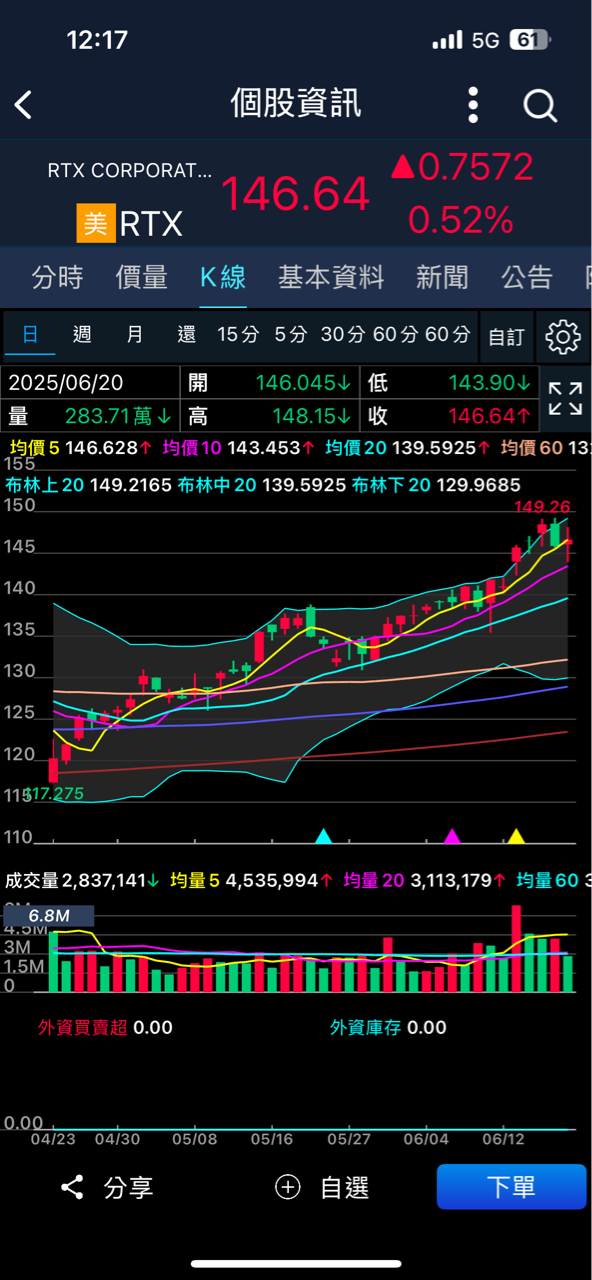Open the 新聞 tab
This screenshot has height=1280, width=592.
[442, 277]
